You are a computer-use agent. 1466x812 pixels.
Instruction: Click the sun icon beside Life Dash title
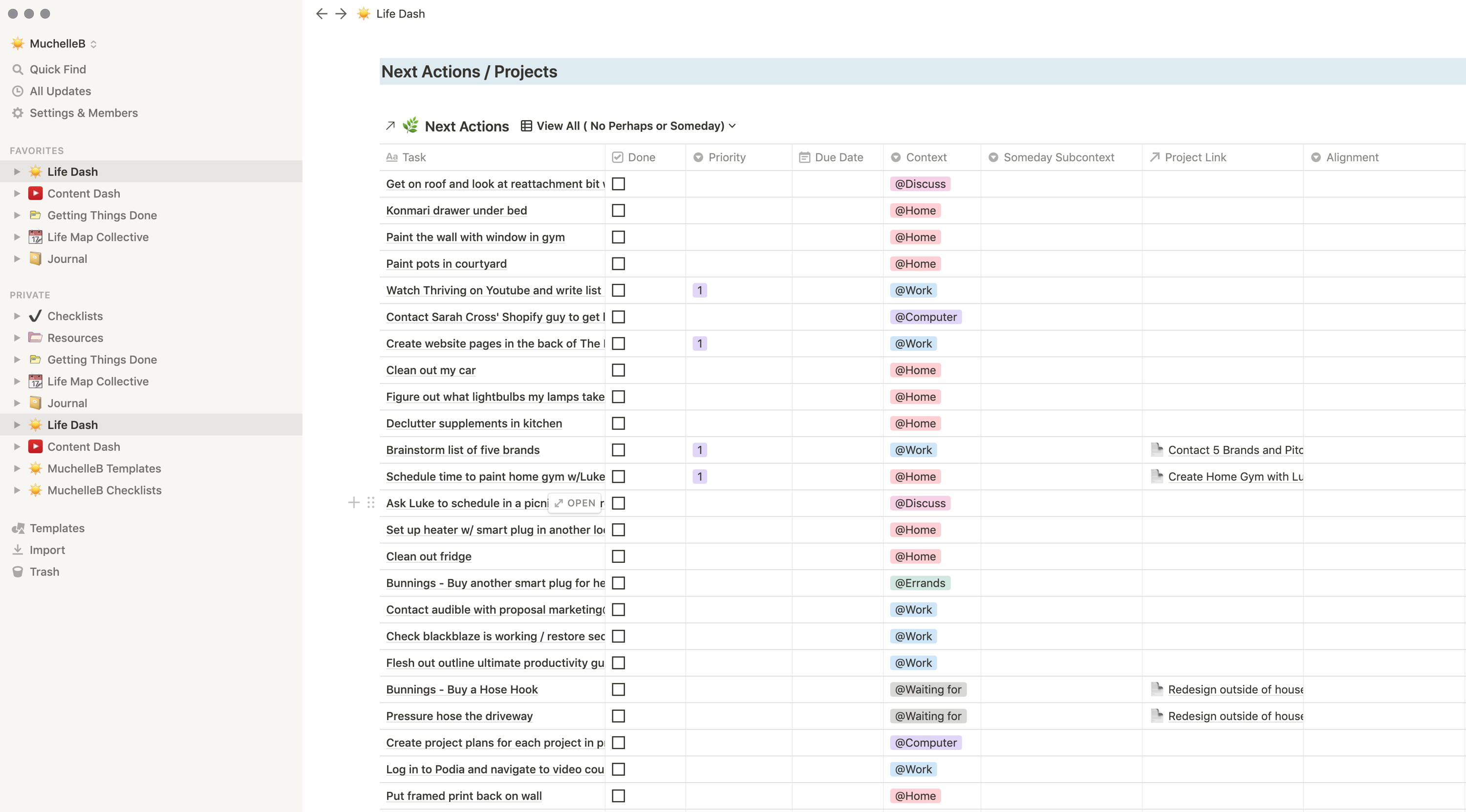point(364,14)
